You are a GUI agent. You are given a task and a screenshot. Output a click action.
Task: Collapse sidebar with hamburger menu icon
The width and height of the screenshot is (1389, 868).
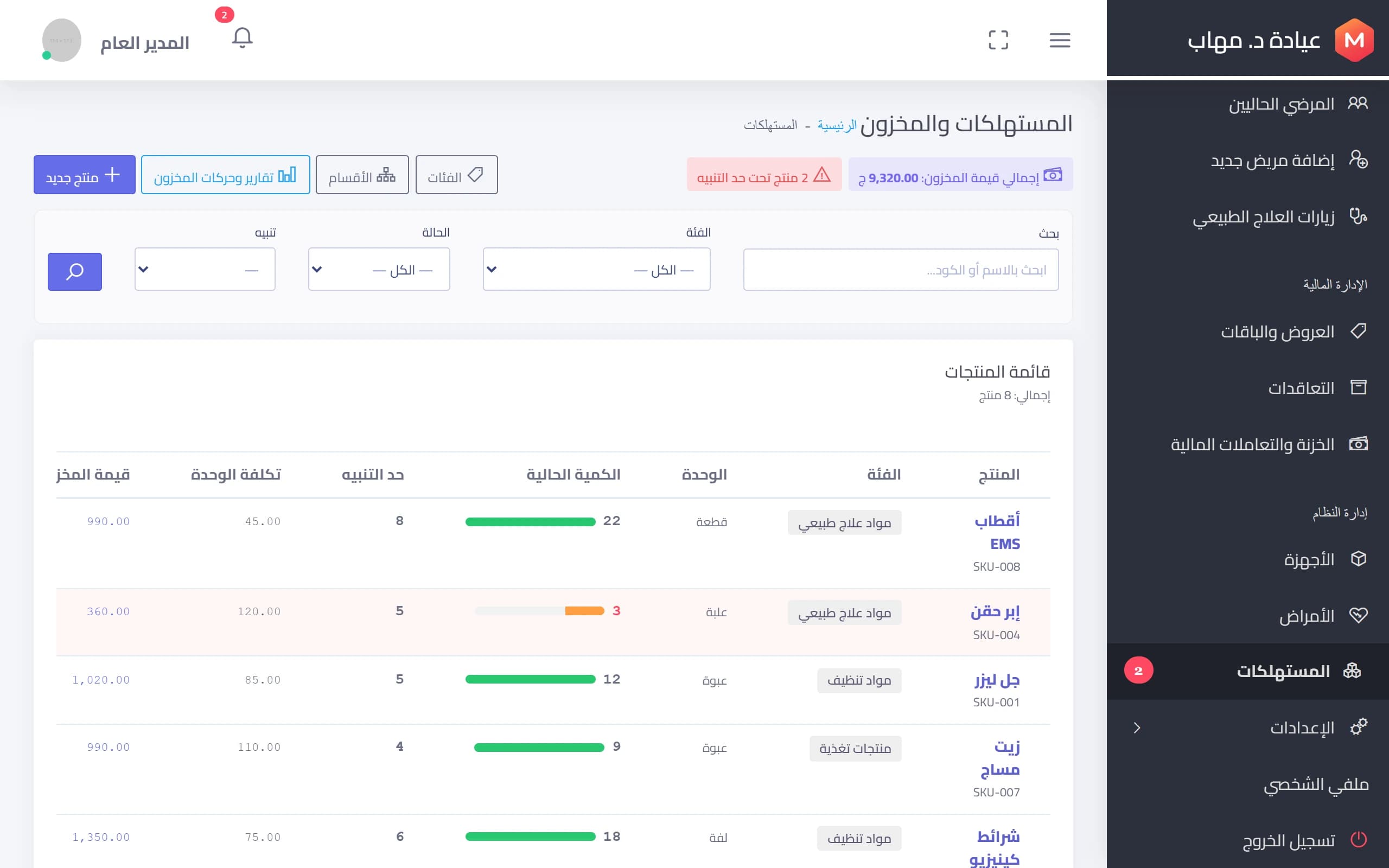[x=1060, y=40]
